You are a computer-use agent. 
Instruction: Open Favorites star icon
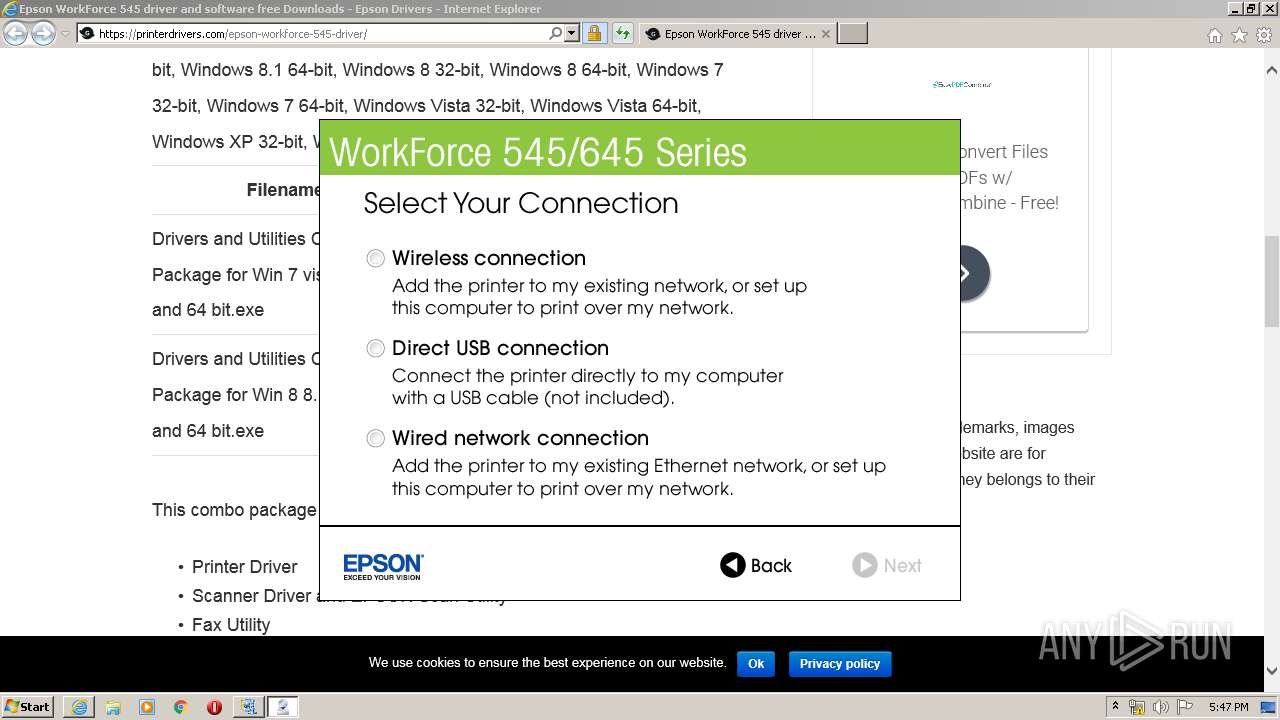point(1239,35)
